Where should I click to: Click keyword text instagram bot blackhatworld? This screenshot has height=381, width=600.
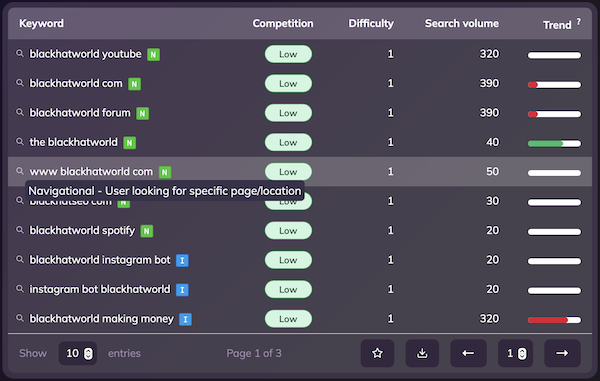(x=100, y=290)
